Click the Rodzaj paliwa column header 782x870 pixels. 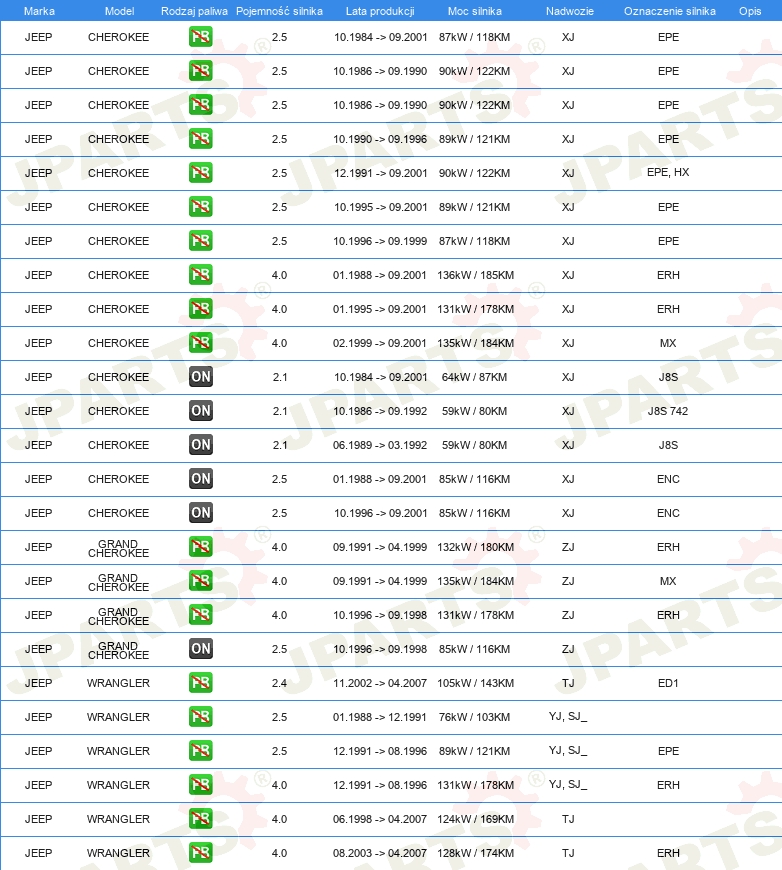pyautogui.click(x=194, y=11)
